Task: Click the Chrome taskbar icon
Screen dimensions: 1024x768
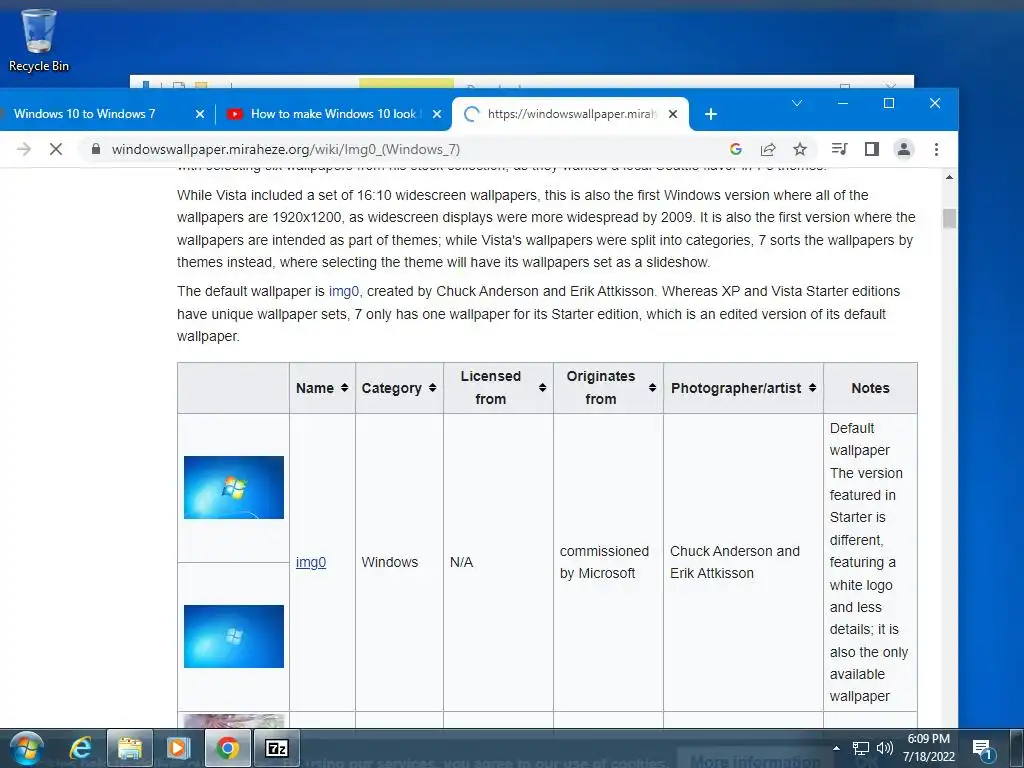Action: tap(227, 748)
